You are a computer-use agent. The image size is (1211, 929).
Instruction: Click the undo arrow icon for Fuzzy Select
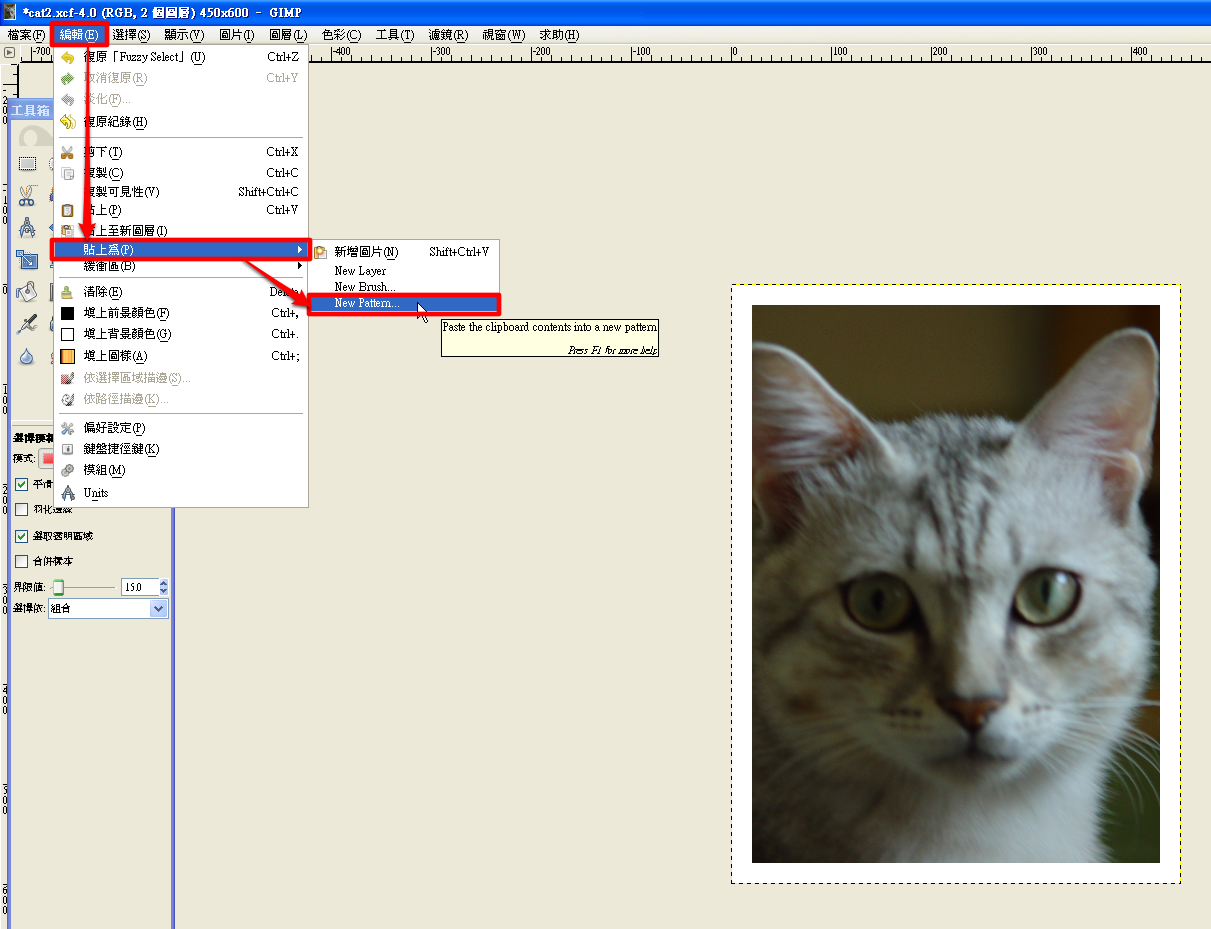point(67,57)
